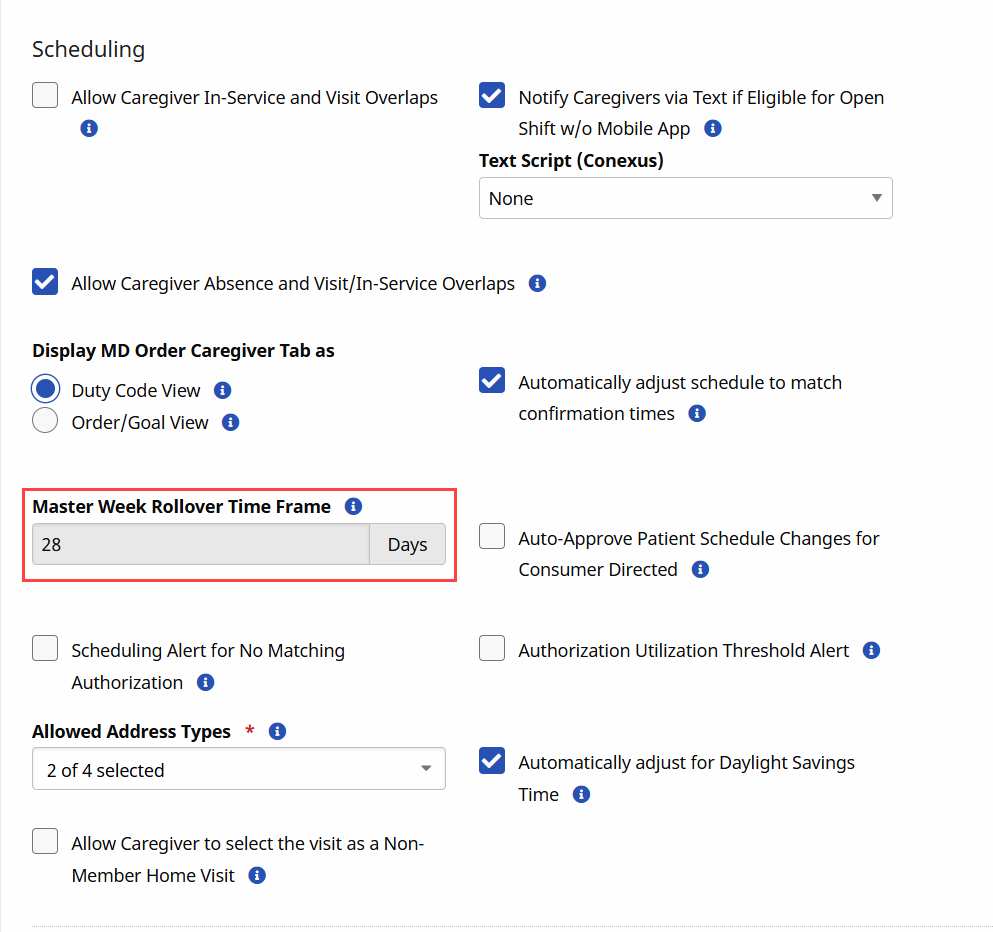
Task: Enable Allow Caregiver In-Service and Visit Overlaps
Action: [x=45, y=96]
